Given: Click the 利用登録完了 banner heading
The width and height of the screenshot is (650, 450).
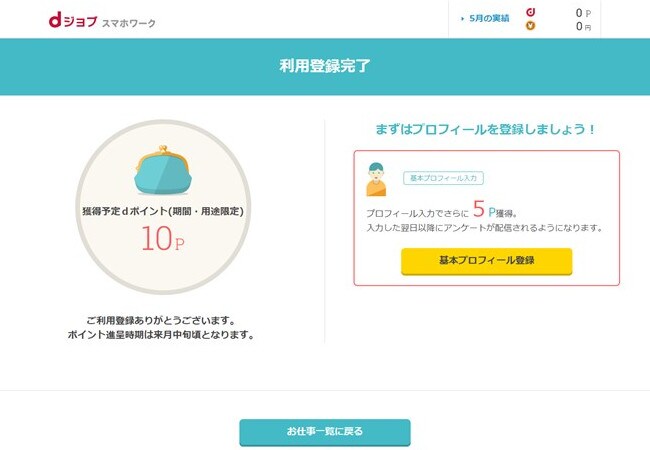Looking at the screenshot, I should 325,66.
